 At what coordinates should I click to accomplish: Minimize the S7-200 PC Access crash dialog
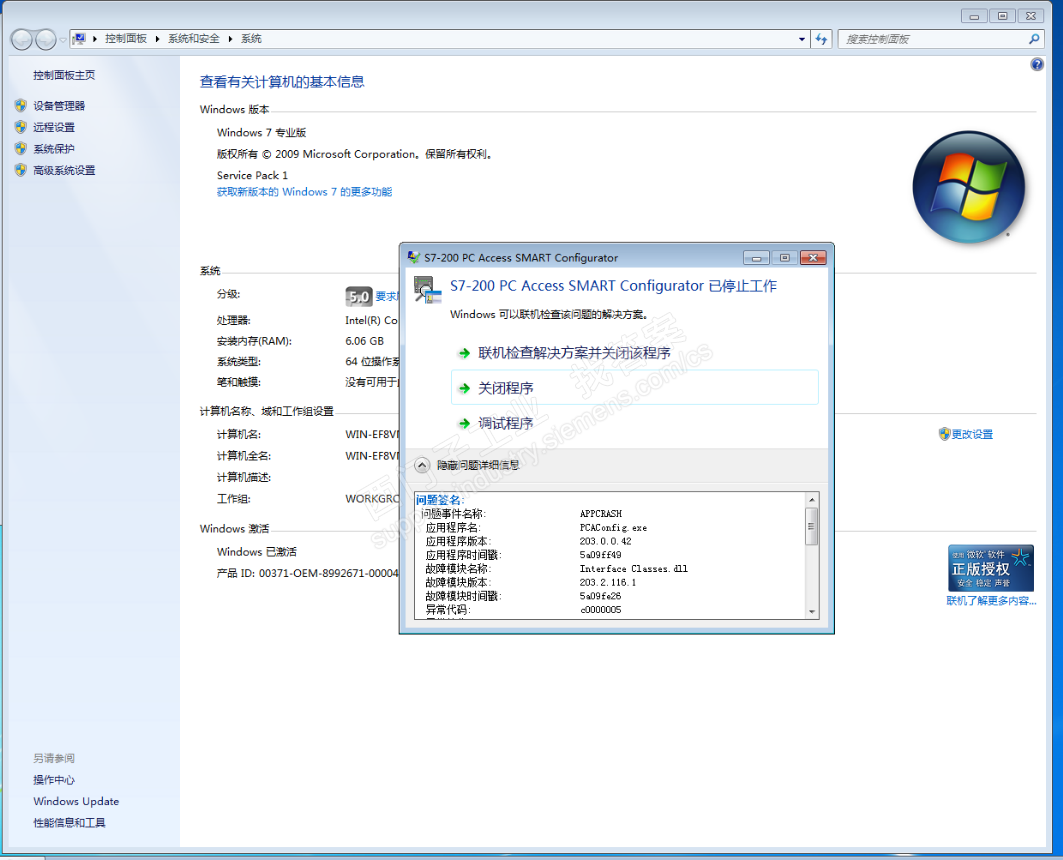756,258
